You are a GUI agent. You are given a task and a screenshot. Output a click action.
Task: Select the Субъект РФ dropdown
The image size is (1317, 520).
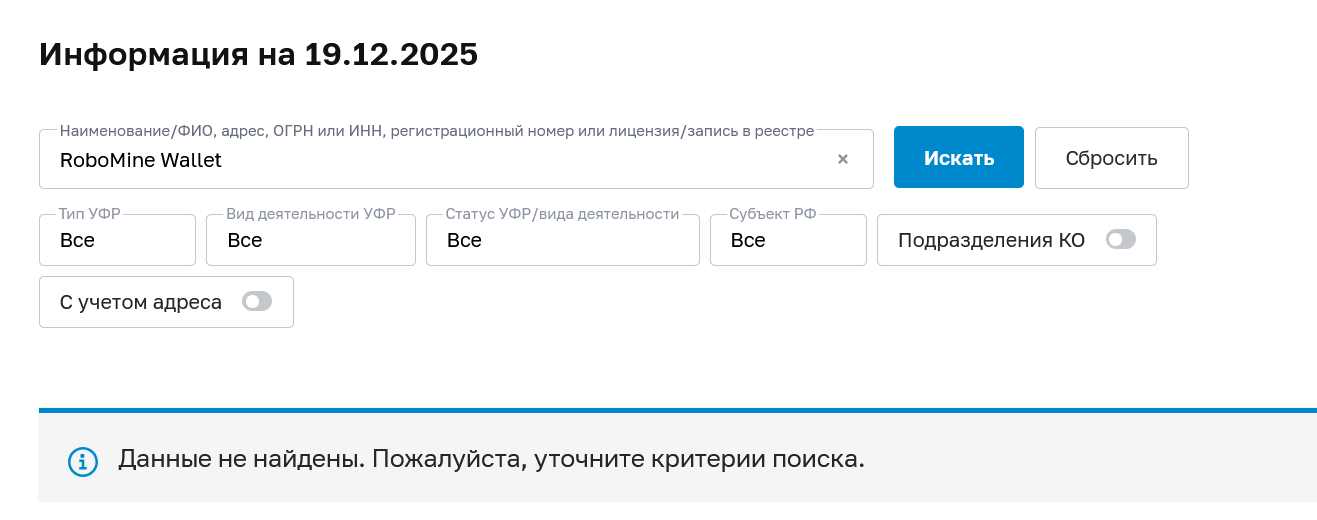click(788, 241)
